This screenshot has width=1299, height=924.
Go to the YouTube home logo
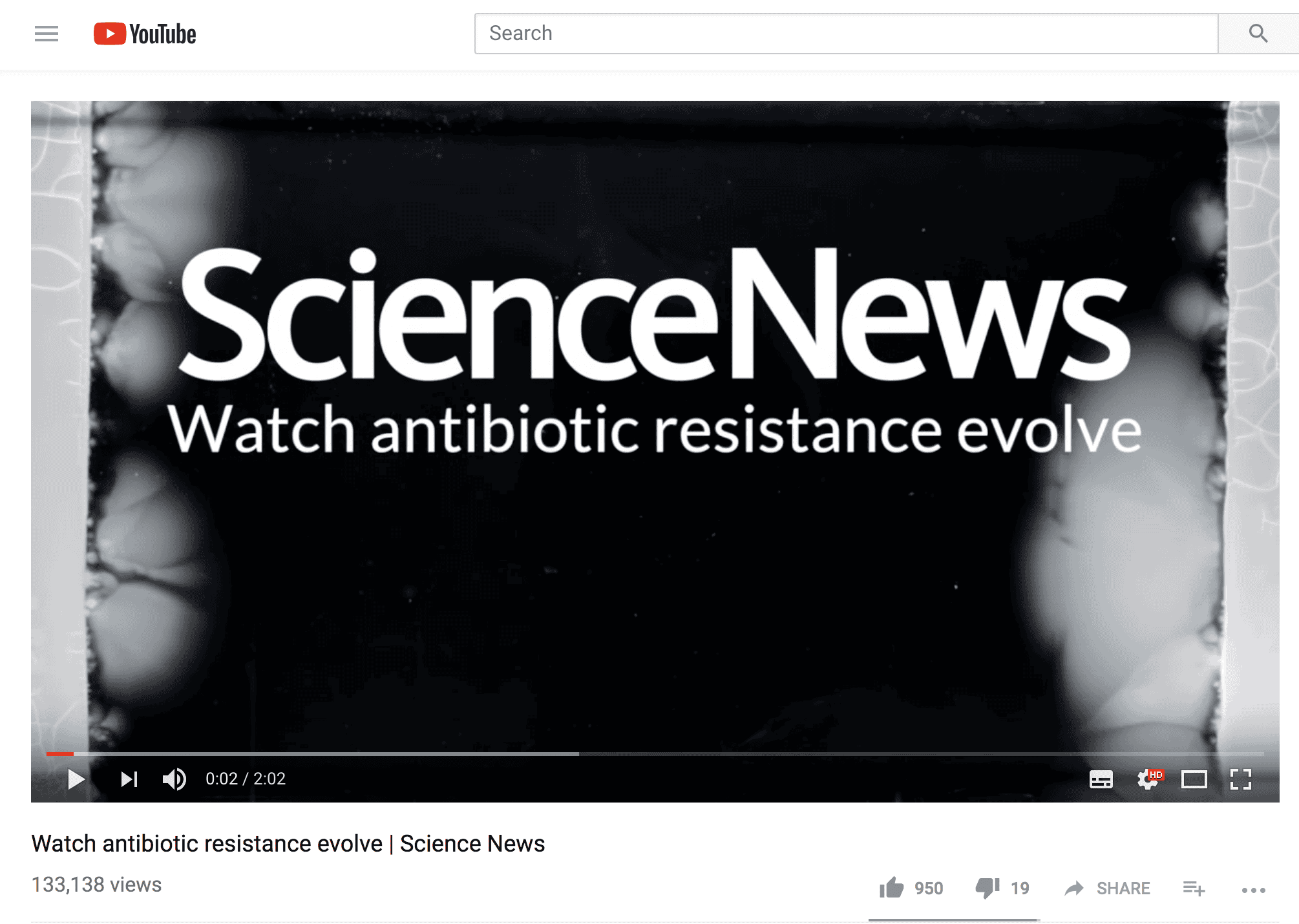[145, 34]
